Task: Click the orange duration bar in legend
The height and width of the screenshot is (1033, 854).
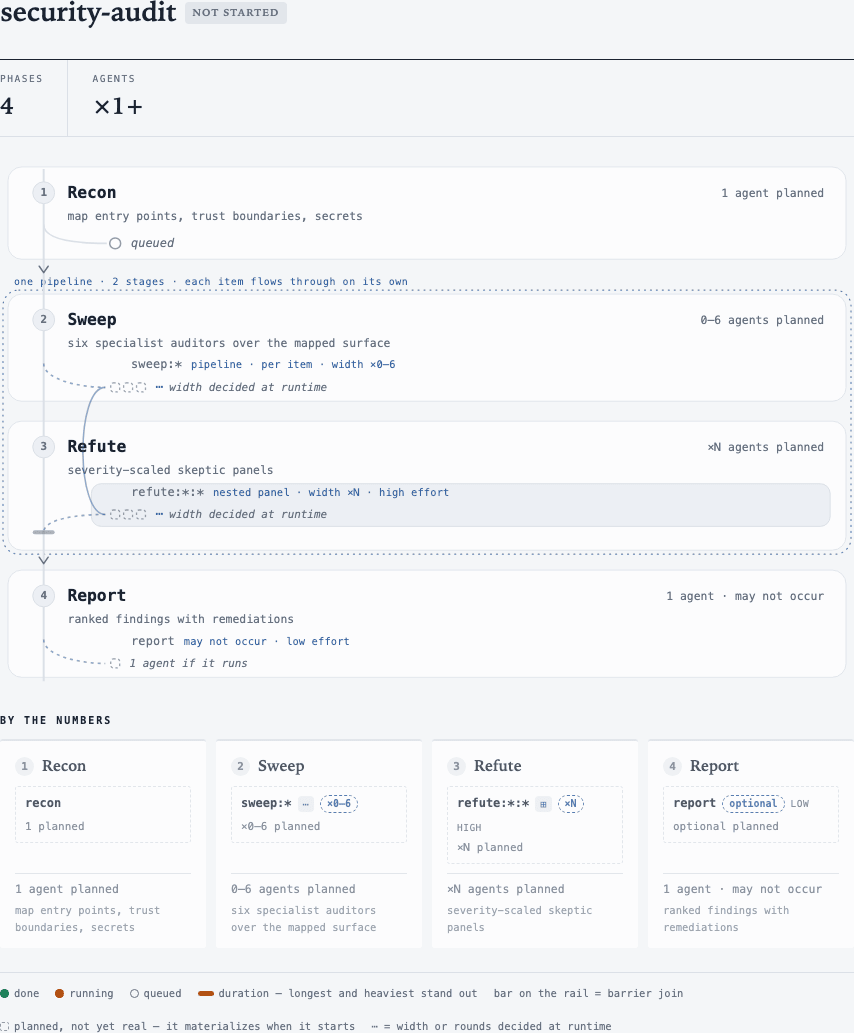Action: (206, 993)
